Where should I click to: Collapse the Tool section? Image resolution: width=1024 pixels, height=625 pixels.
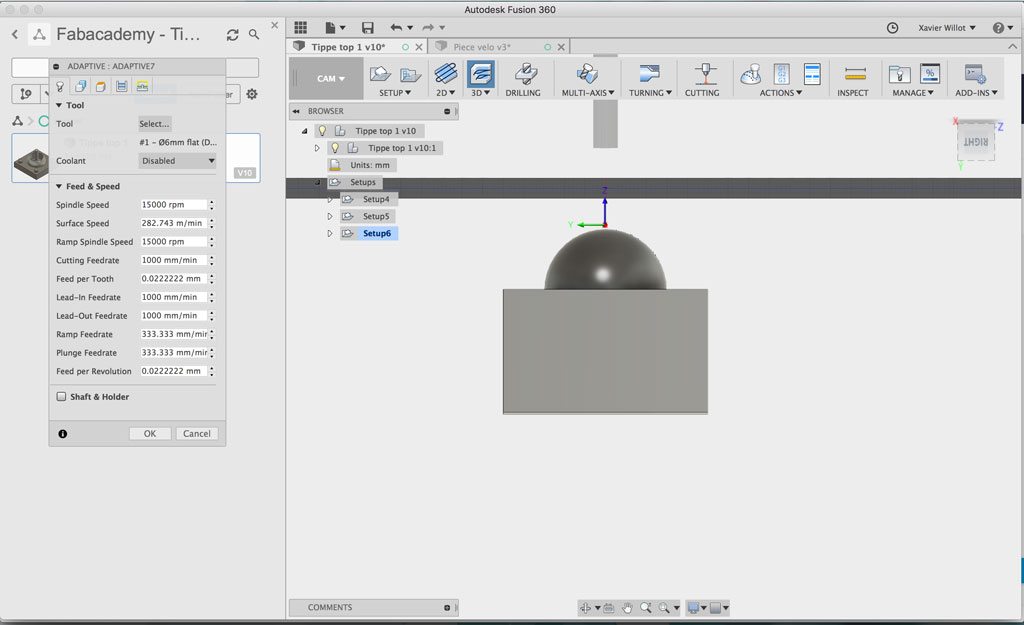coord(59,105)
